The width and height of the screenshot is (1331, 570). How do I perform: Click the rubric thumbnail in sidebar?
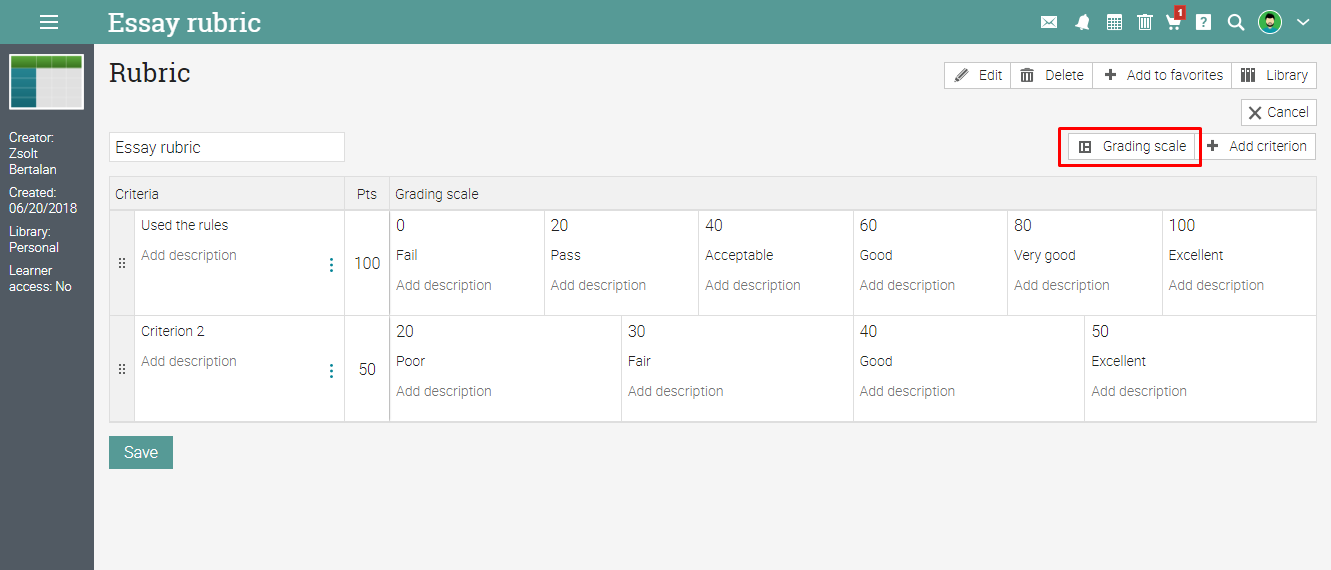[46, 82]
